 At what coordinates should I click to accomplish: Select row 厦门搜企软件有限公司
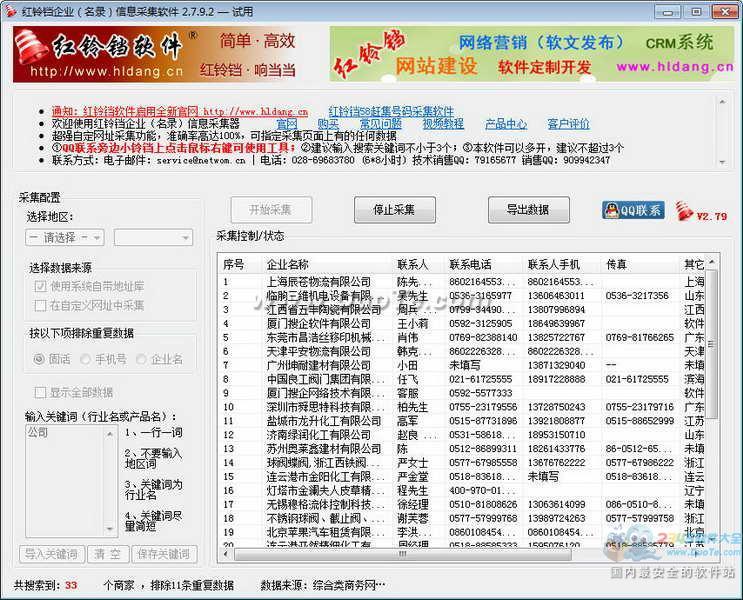[462, 323]
